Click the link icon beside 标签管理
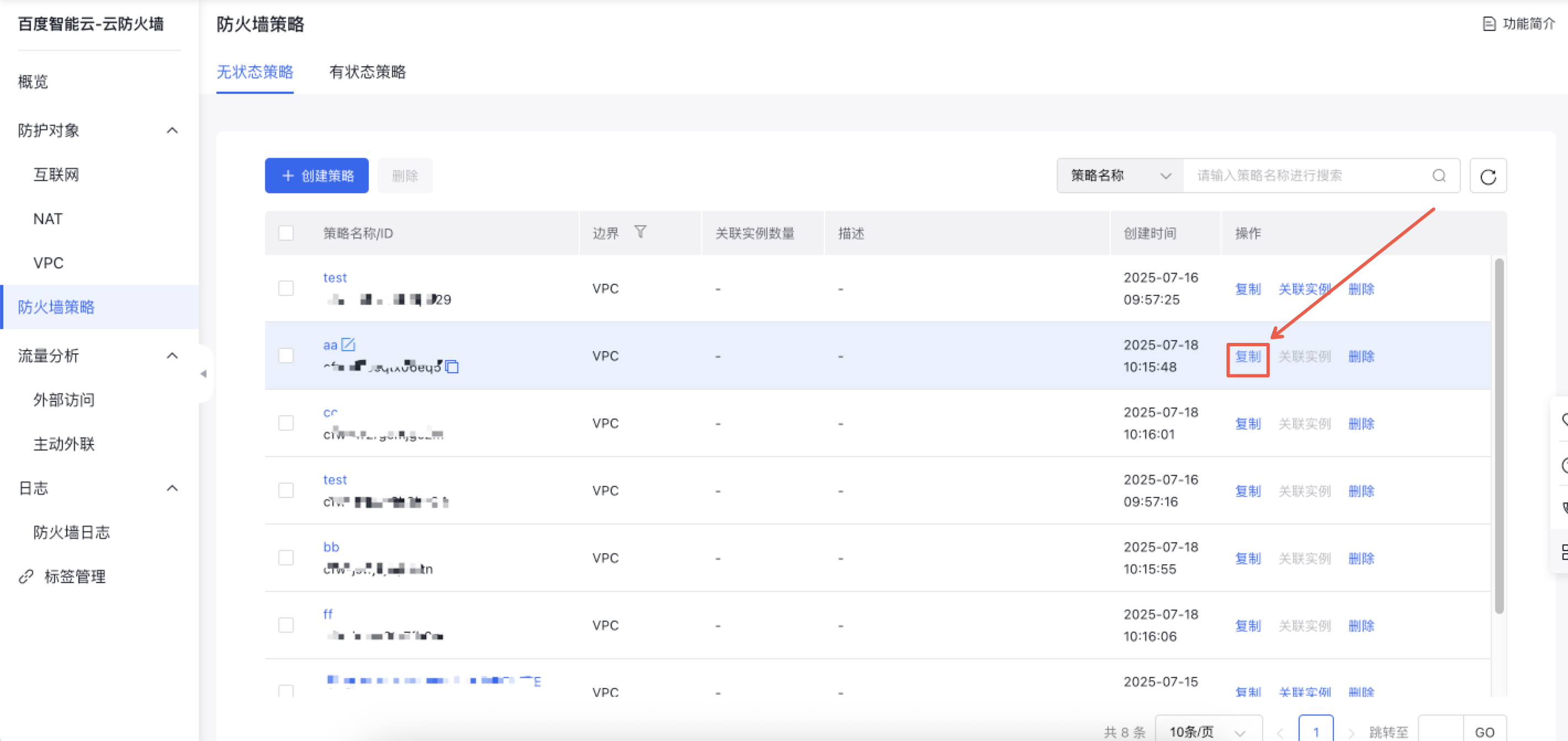 point(25,576)
